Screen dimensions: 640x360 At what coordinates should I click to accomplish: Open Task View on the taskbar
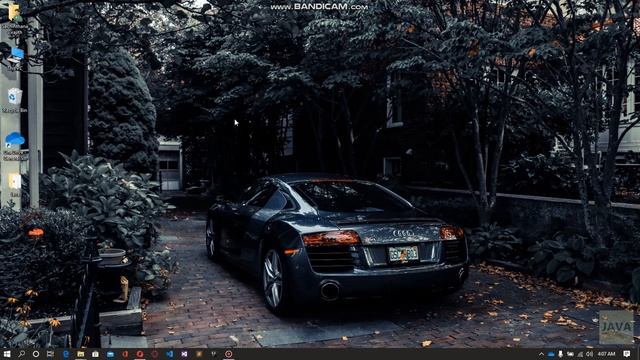(x=50, y=354)
